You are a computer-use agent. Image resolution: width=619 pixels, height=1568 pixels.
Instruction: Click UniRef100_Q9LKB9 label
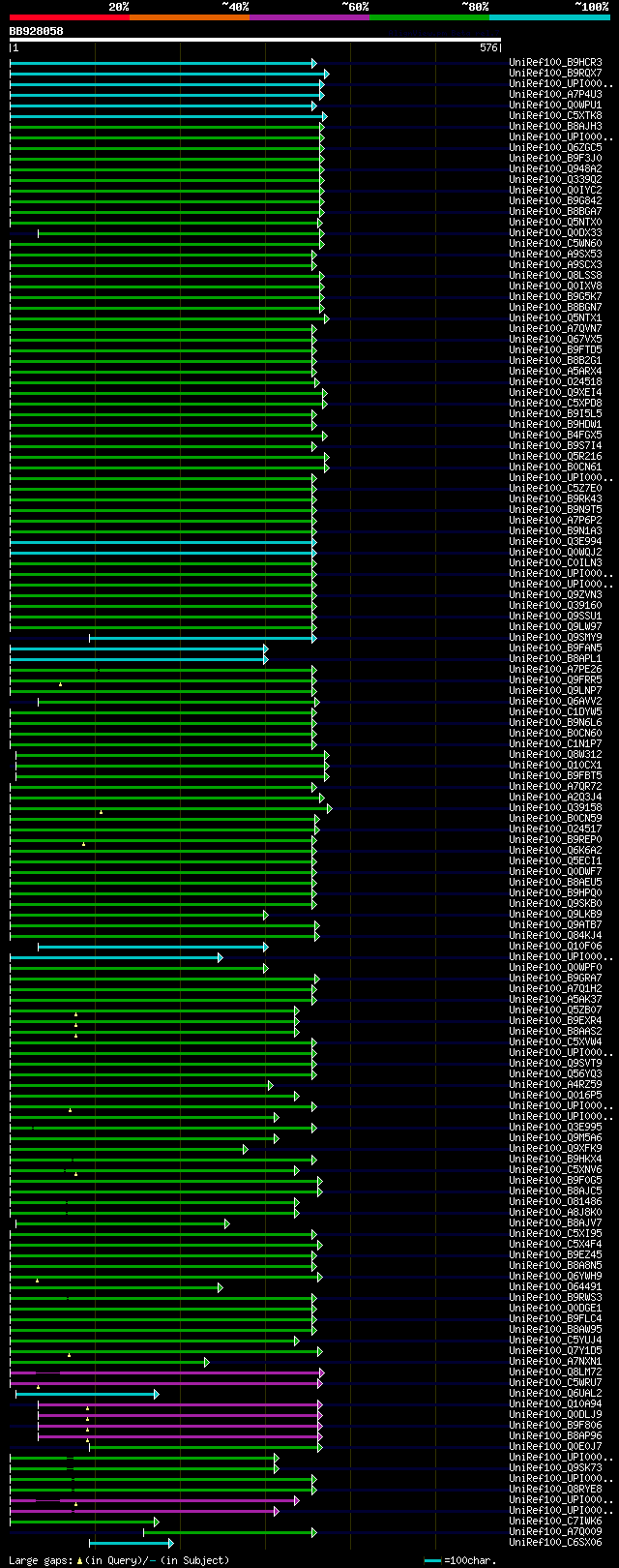pyautogui.click(x=555, y=915)
